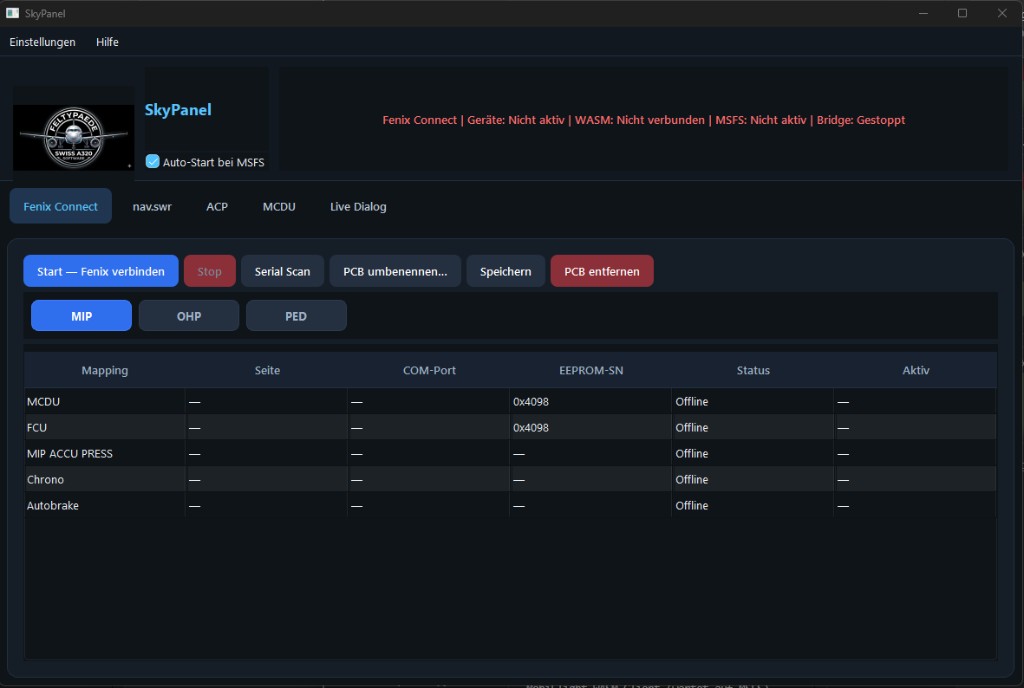Sort by the Mapping column header
The image size is (1024, 688).
[104, 370]
